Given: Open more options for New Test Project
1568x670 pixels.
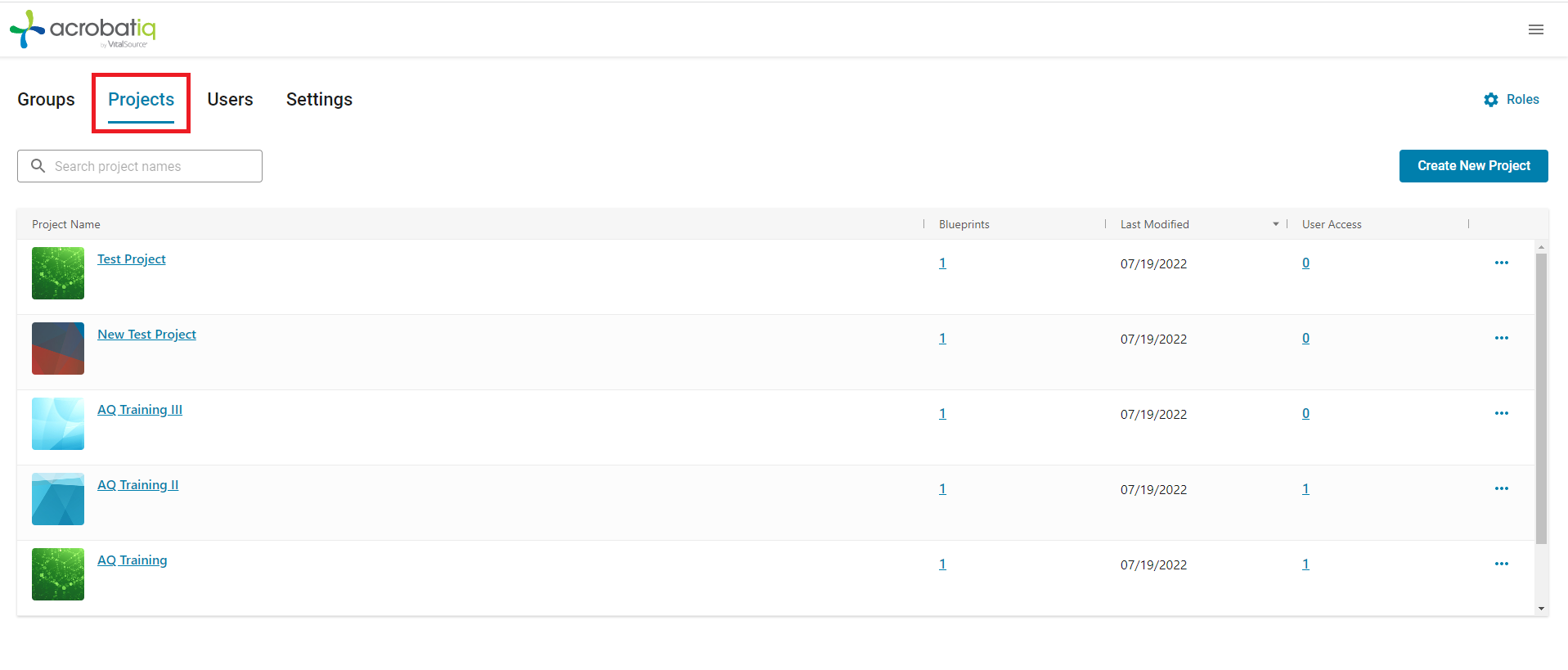Looking at the screenshot, I should (1502, 338).
